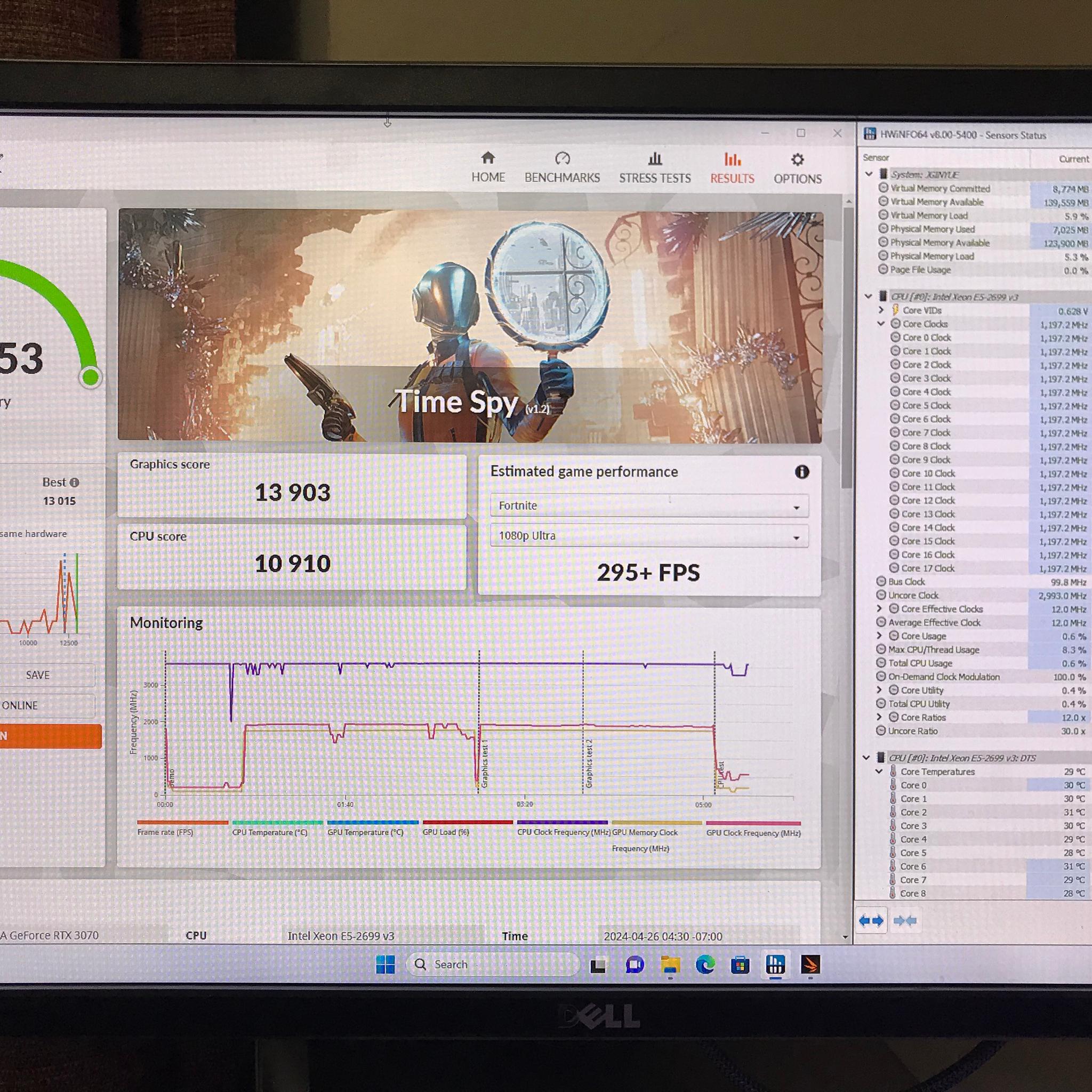
Task: Open Microsoft Edge from the taskbar
Action: [705, 965]
